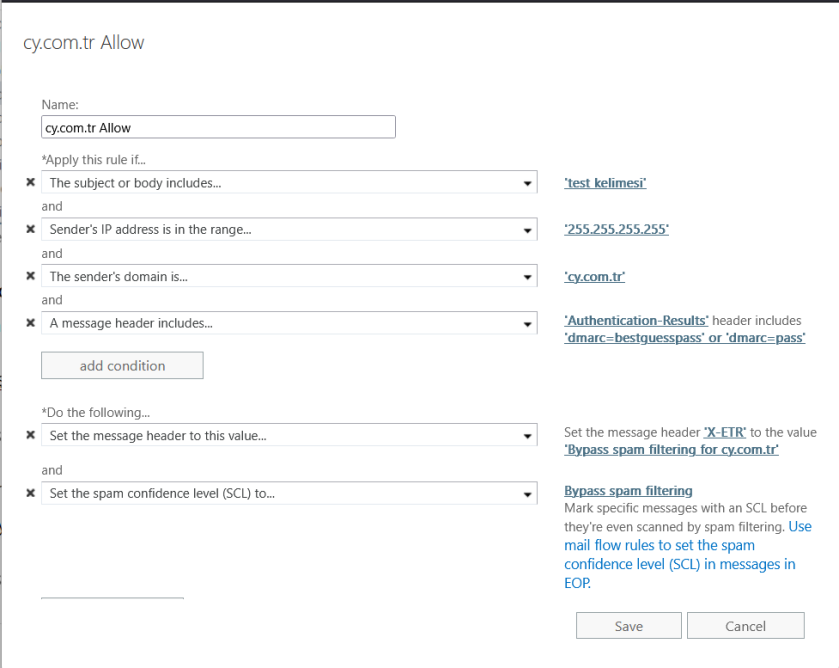Remove the set spam confidence level action
Image resolution: width=839 pixels, height=668 pixels.
(x=30, y=493)
